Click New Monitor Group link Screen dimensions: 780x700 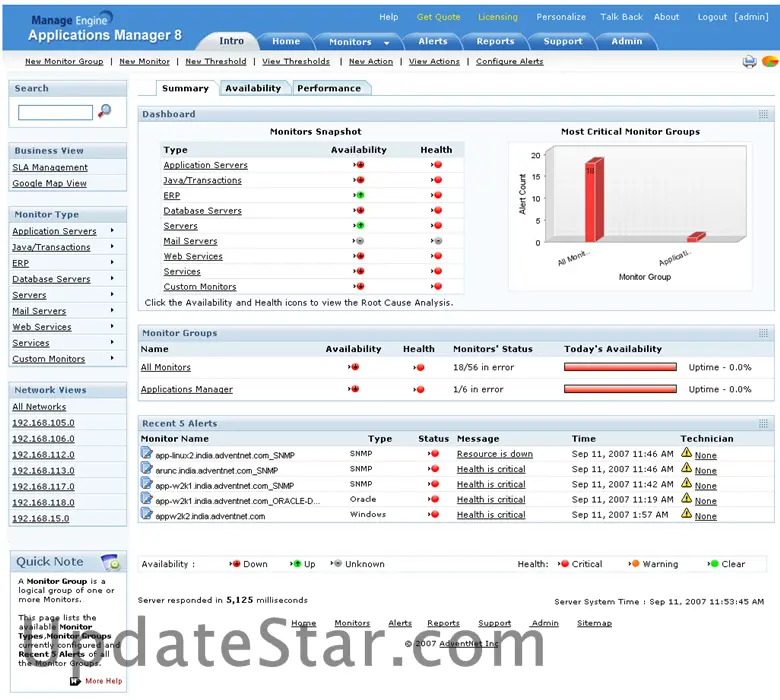coord(64,61)
